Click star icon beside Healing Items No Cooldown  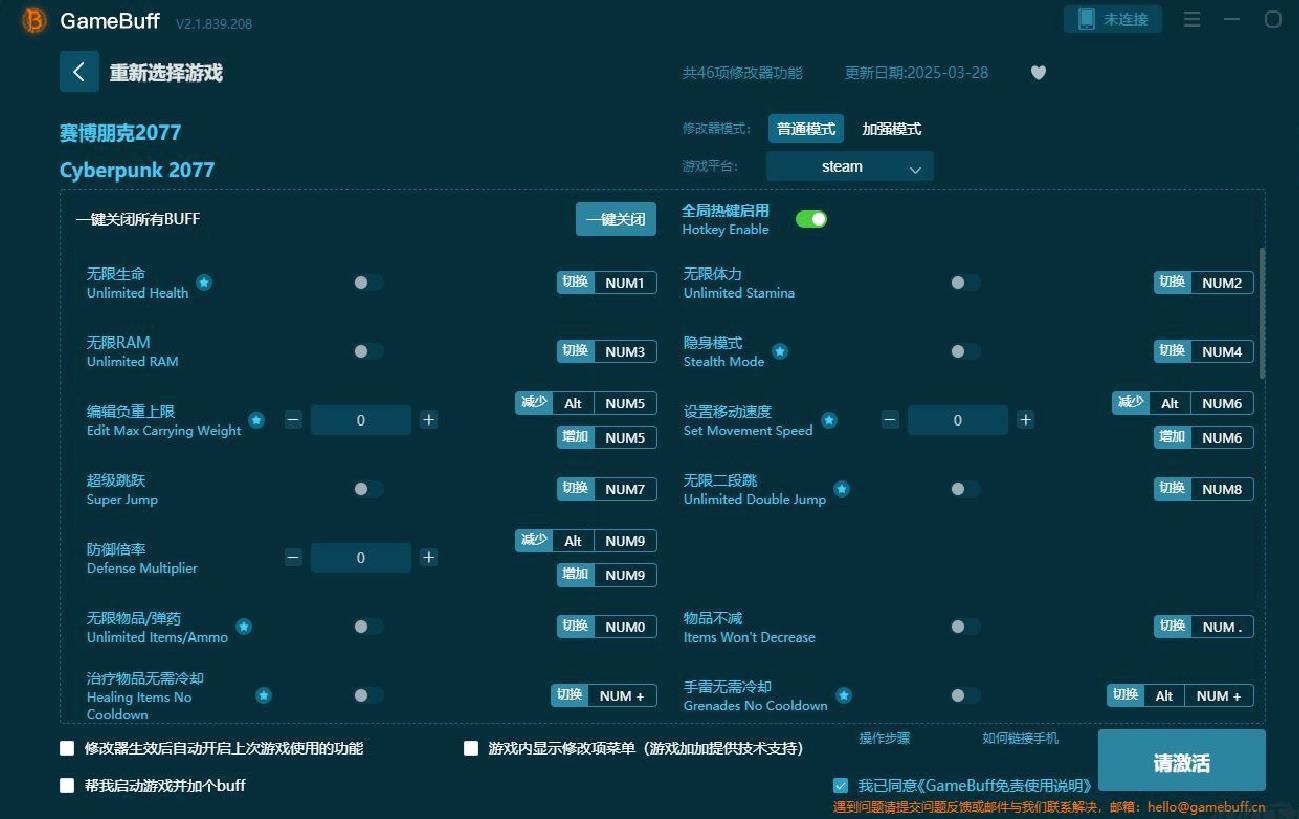[263, 695]
